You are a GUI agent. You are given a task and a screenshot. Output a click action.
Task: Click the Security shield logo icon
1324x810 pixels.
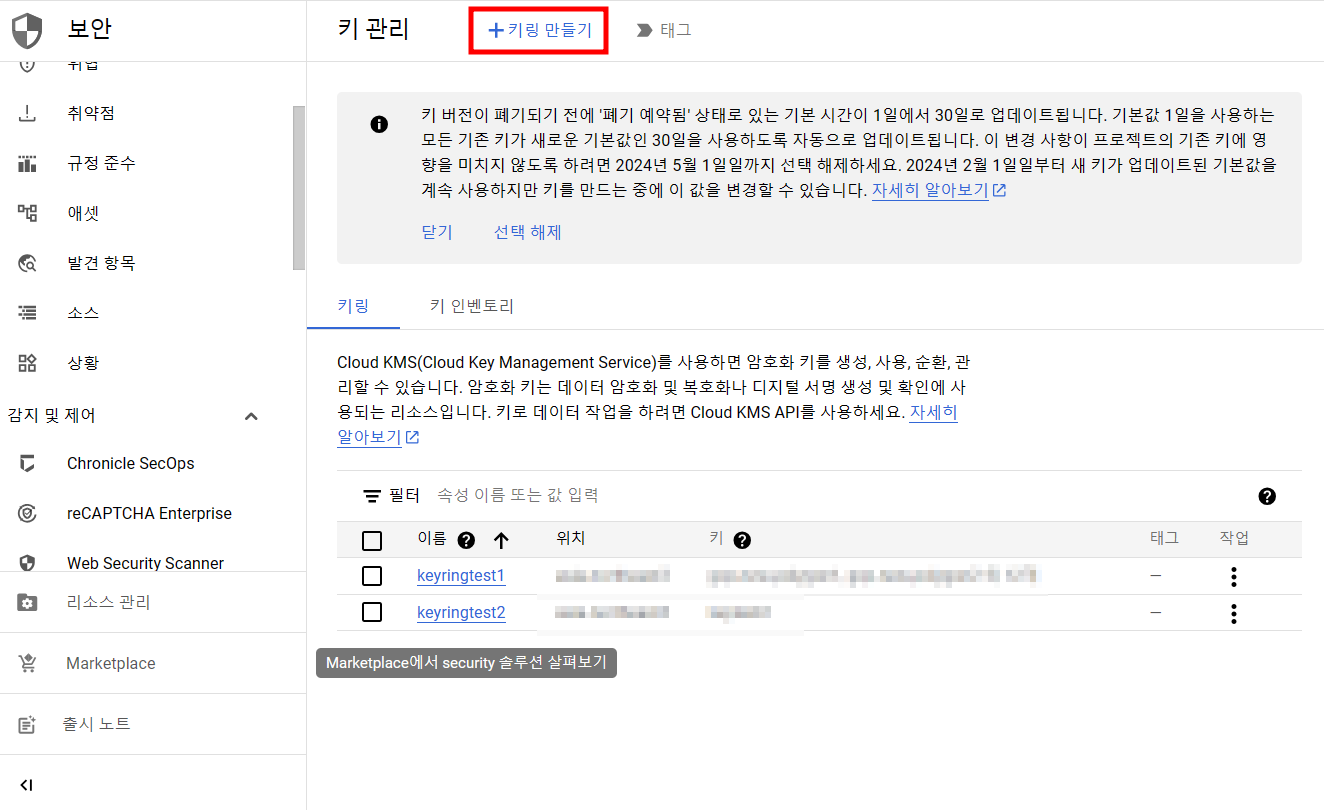27,31
